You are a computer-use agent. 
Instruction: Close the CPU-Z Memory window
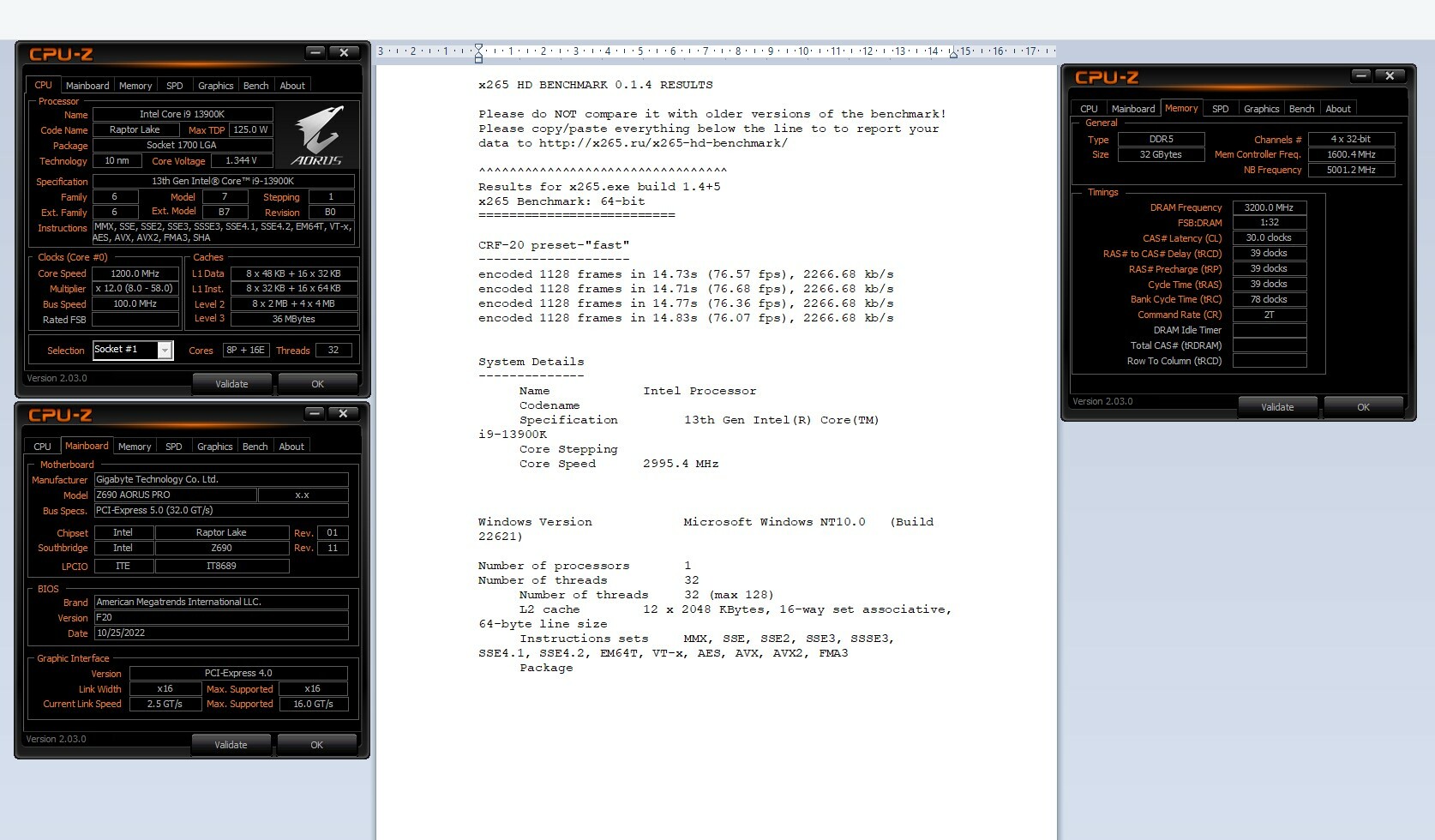(x=1390, y=76)
